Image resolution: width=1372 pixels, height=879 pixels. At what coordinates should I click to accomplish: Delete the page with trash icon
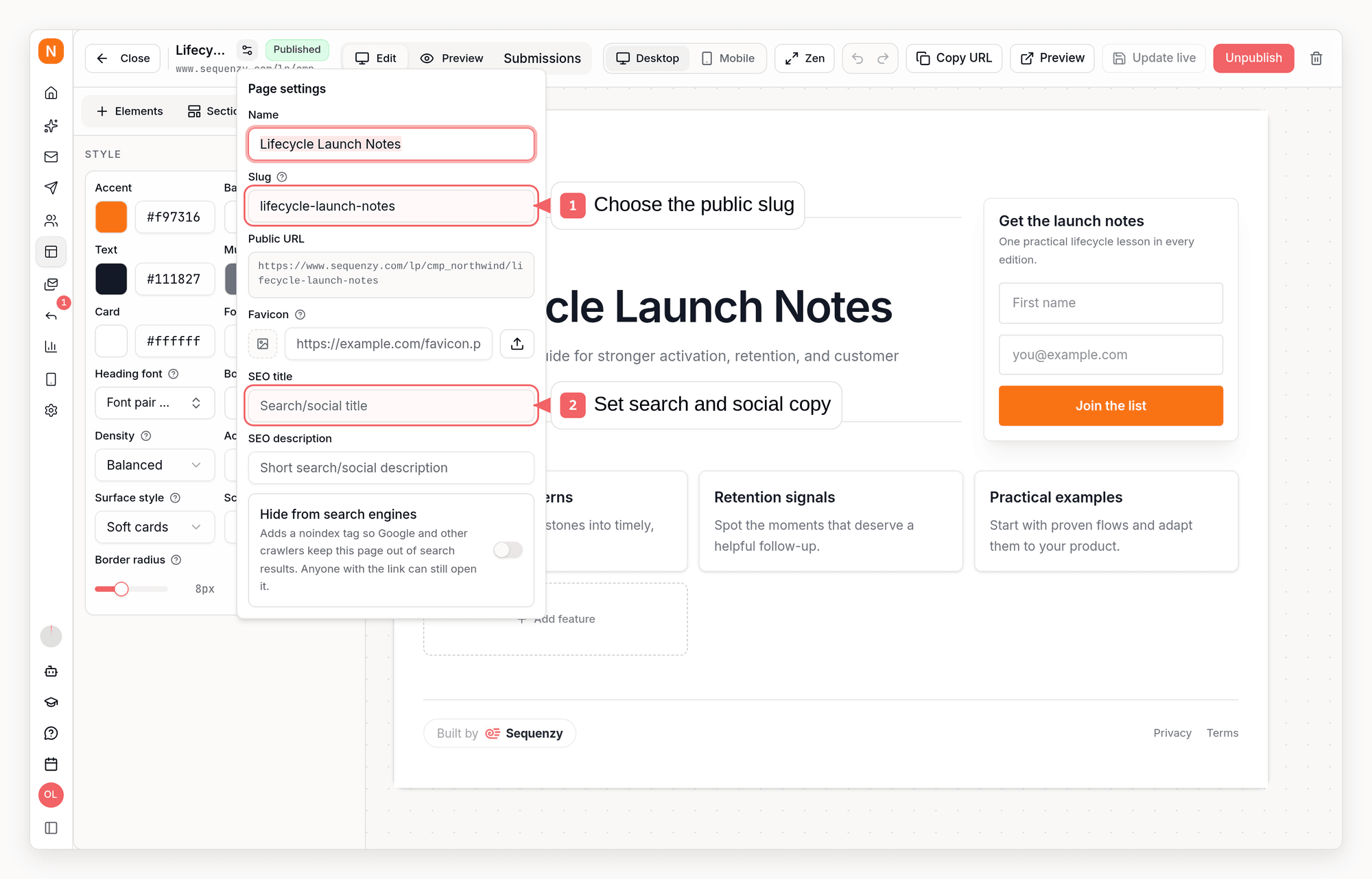pyautogui.click(x=1316, y=58)
